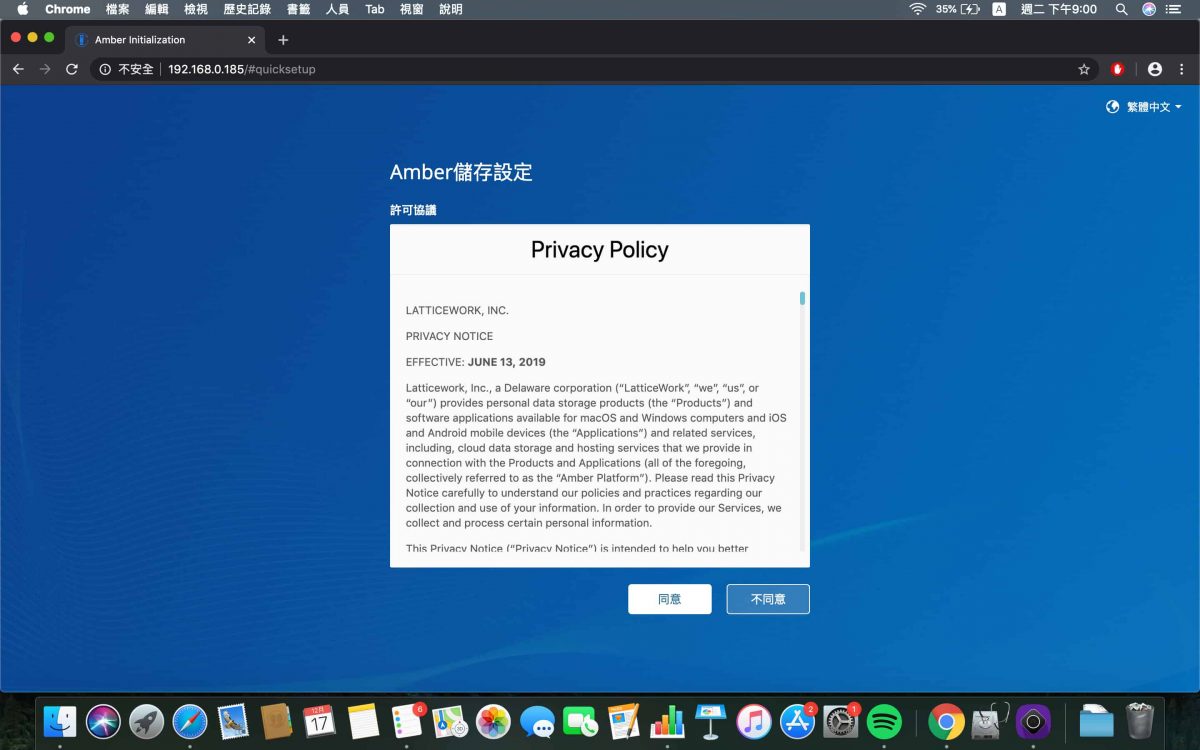Open Photos from the Dock
The width and height of the screenshot is (1200, 750).
pos(493,721)
